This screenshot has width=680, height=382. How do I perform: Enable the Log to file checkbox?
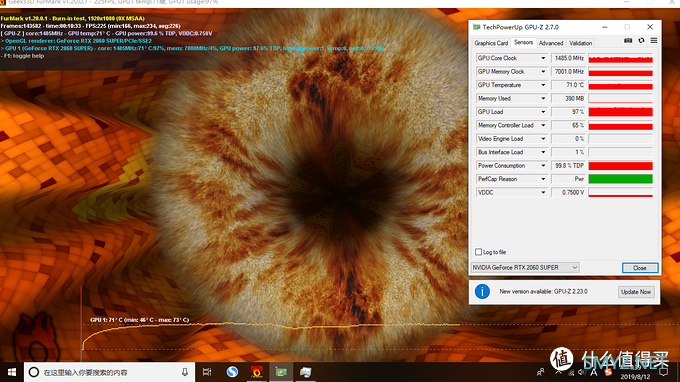coord(478,252)
